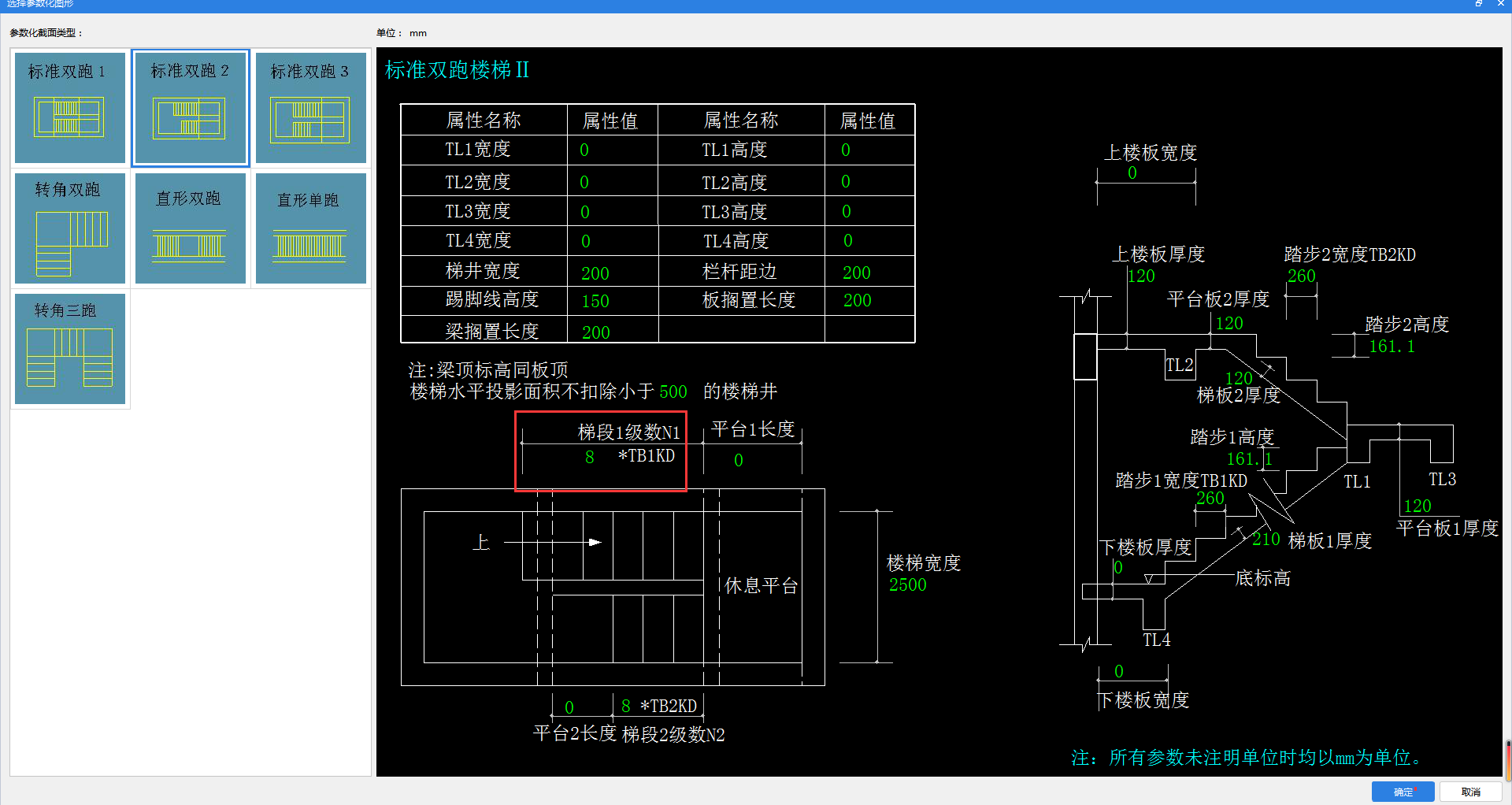
Task: Edit the TL1高度 value cell
Action: click(x=846, y=150)
